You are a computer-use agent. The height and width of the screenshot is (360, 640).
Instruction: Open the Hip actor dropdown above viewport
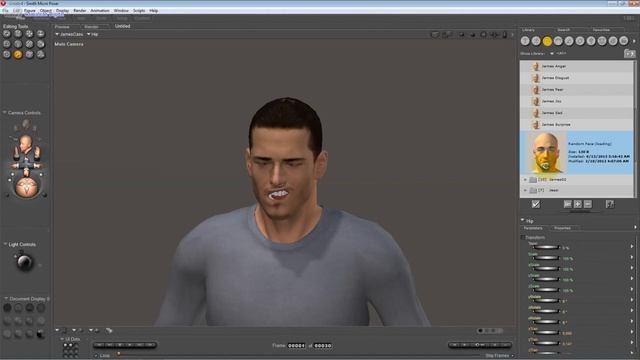92,34
